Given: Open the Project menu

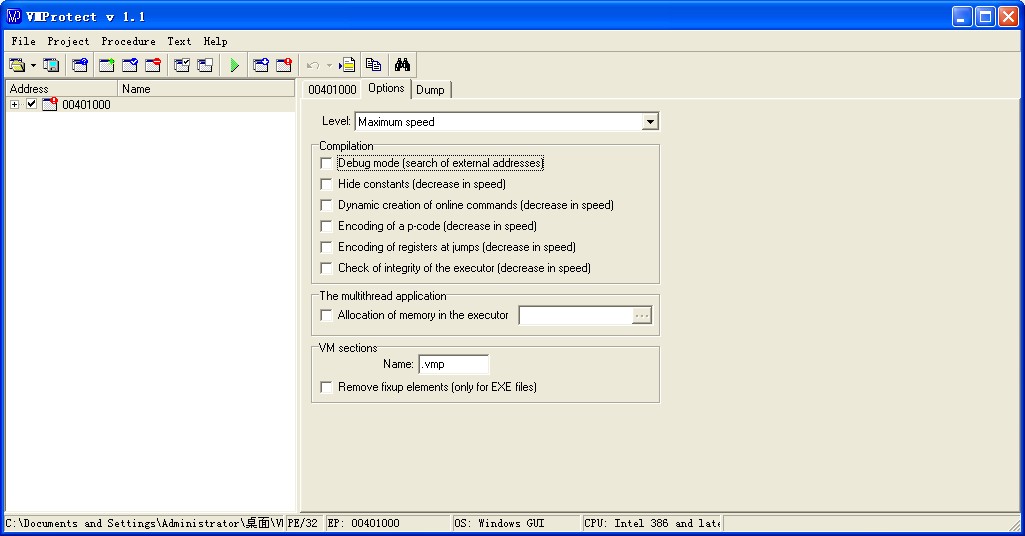Looking at the screenshot, I should coord(69,41).
